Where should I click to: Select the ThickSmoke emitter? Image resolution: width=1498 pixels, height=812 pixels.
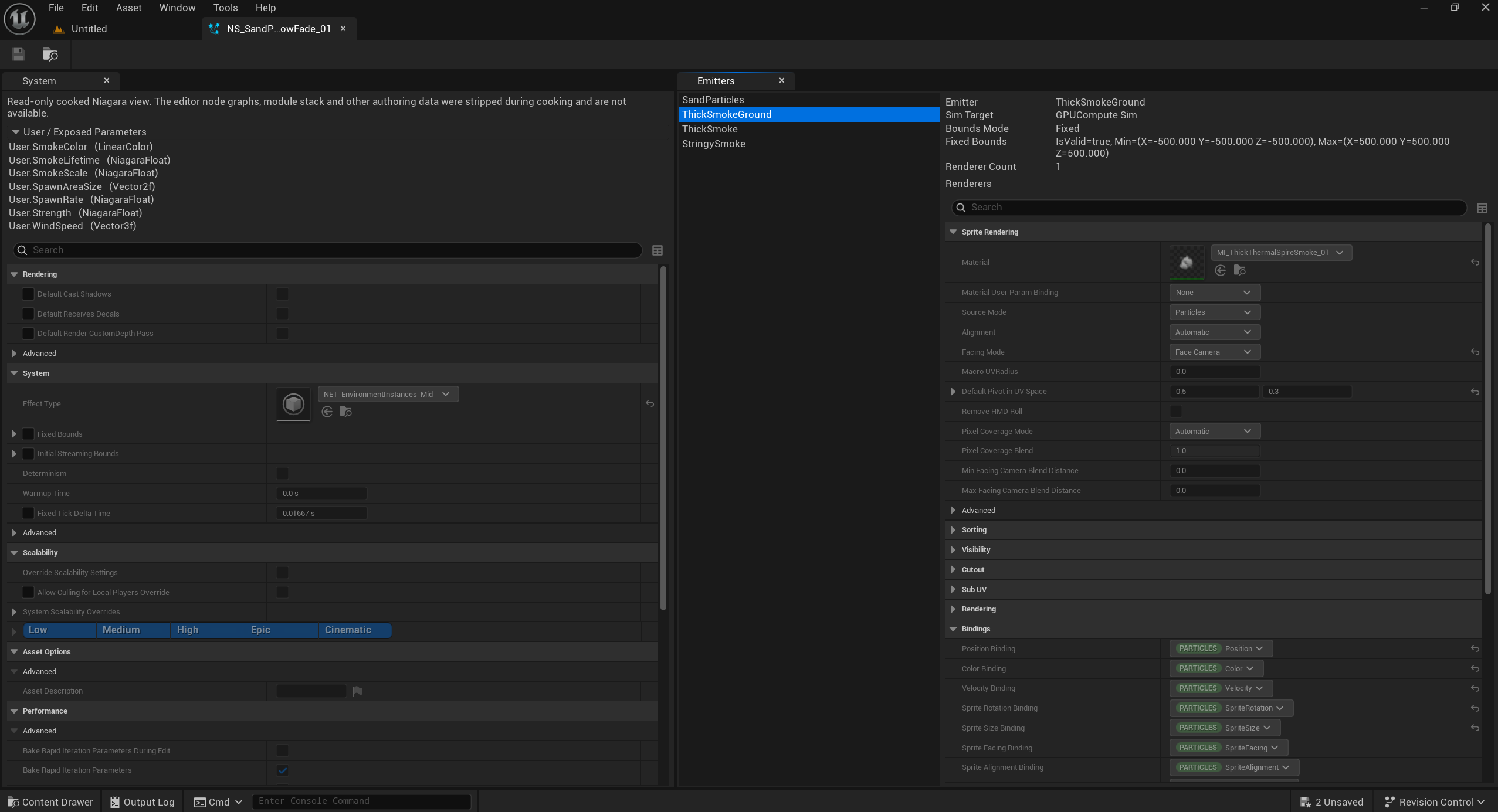[808, 129]
